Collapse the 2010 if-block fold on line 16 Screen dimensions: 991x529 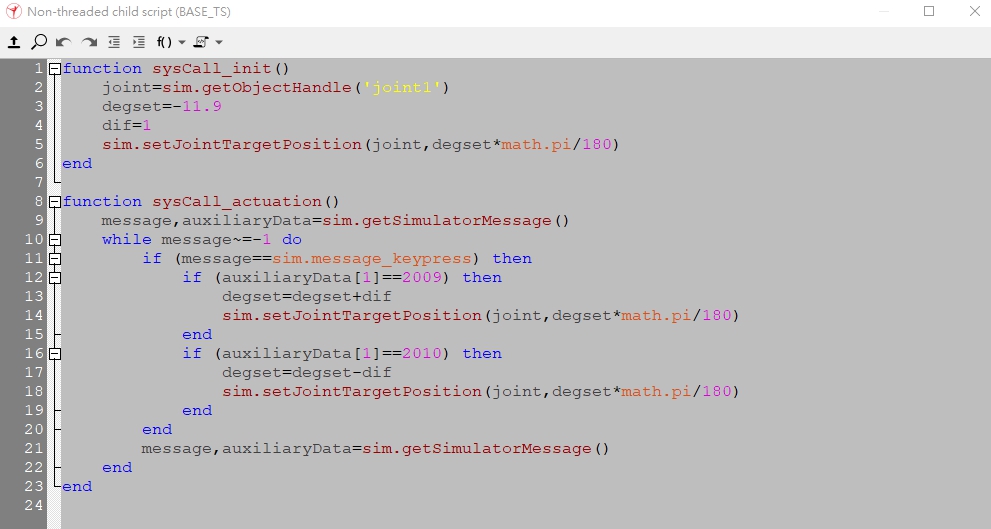pos(55,353)
